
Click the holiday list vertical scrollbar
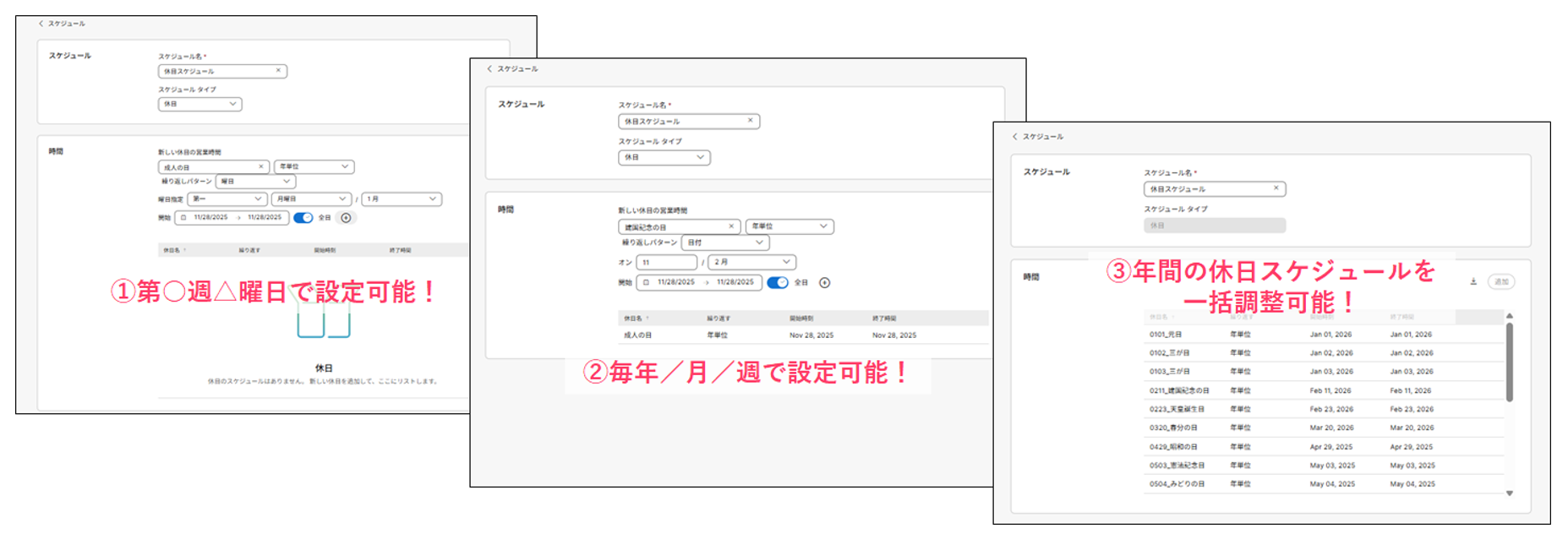(1509, 362)
